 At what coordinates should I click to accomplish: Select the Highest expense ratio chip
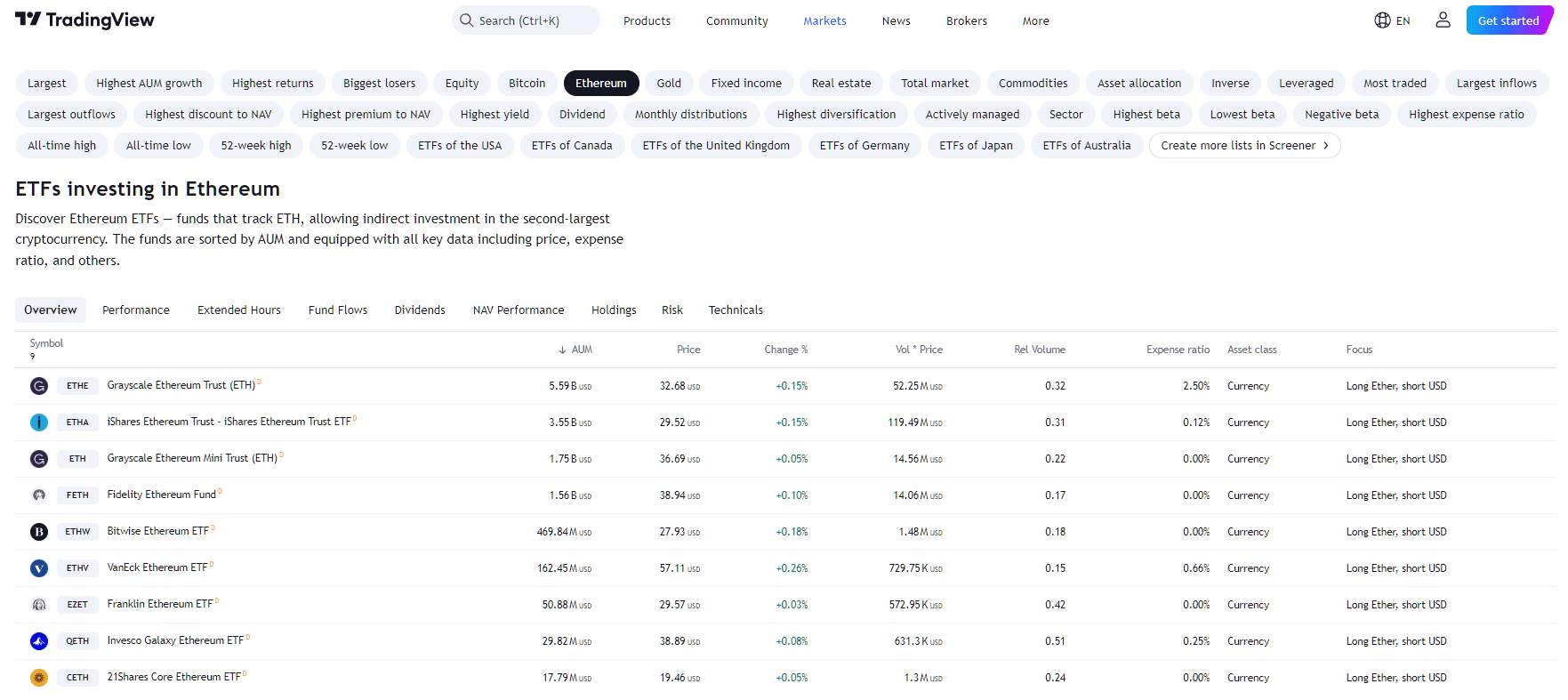point(1467,114)
